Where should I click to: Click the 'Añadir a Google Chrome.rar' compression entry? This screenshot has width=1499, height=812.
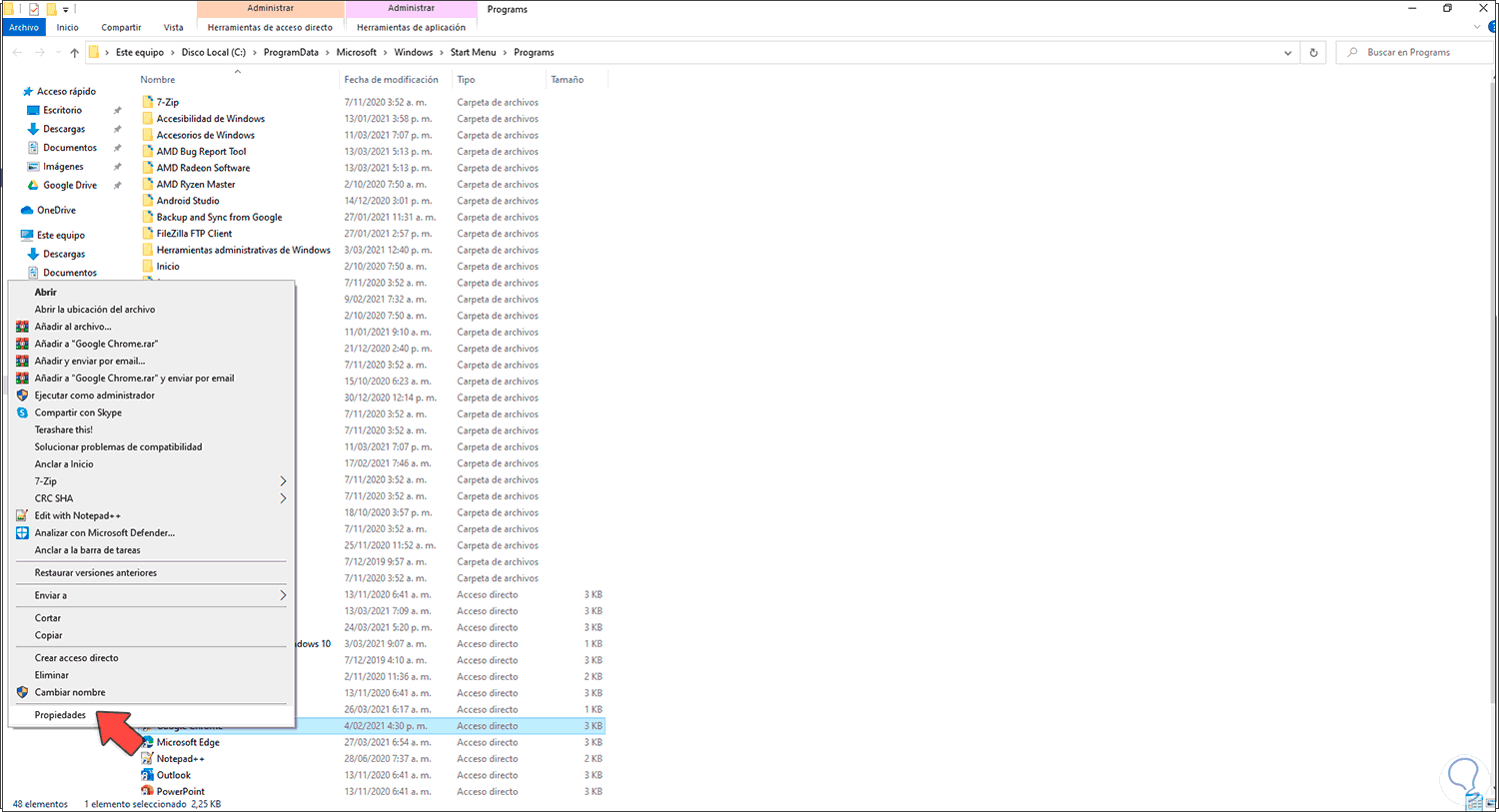pos(98,344)
